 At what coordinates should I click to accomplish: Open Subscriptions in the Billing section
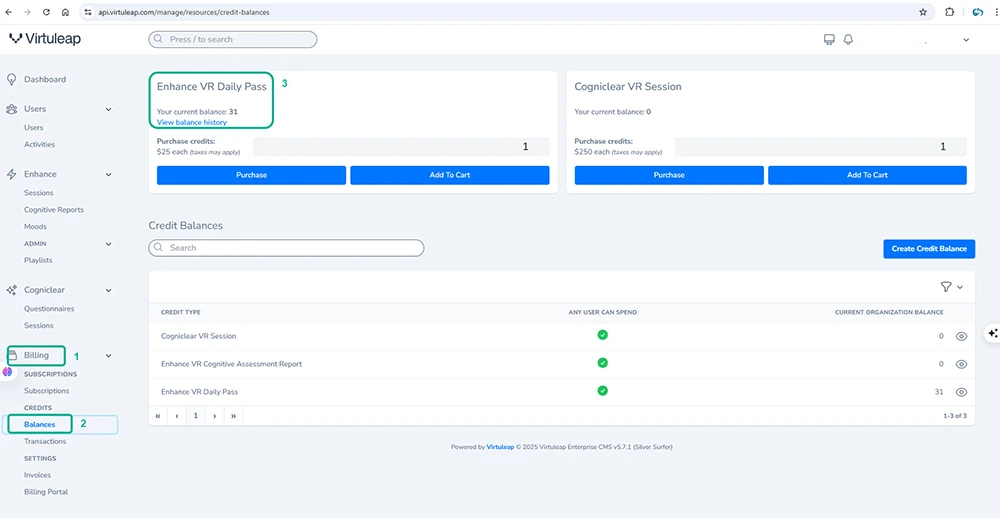tap(47, 390)
